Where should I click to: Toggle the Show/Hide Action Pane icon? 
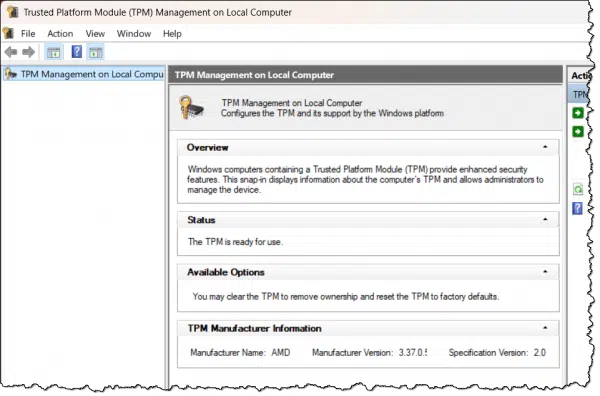96,52
